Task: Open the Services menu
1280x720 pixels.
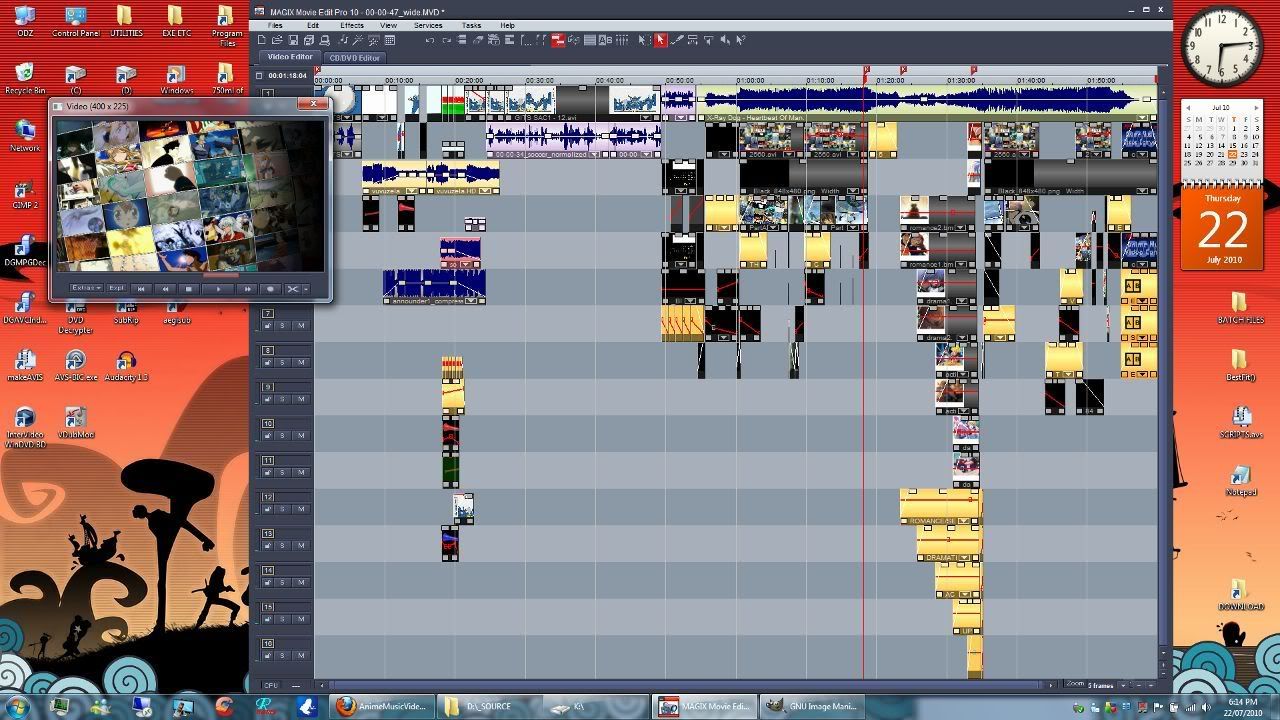Action: [x=428, y=25]
